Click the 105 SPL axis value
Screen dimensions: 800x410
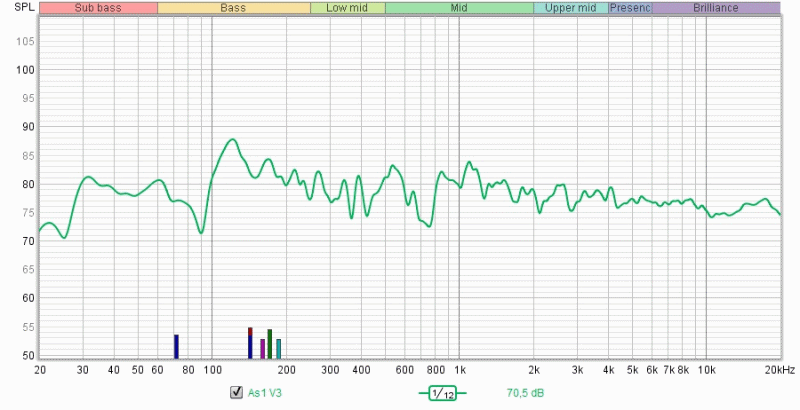click(x=25, y=41)
